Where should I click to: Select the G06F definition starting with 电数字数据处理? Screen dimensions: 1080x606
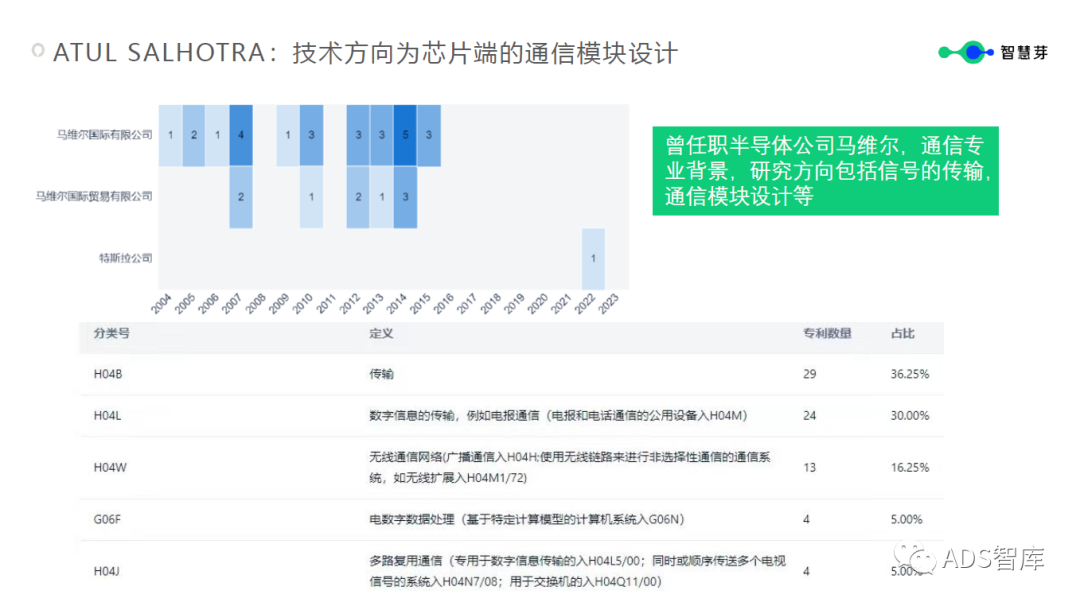pos(526,519)
